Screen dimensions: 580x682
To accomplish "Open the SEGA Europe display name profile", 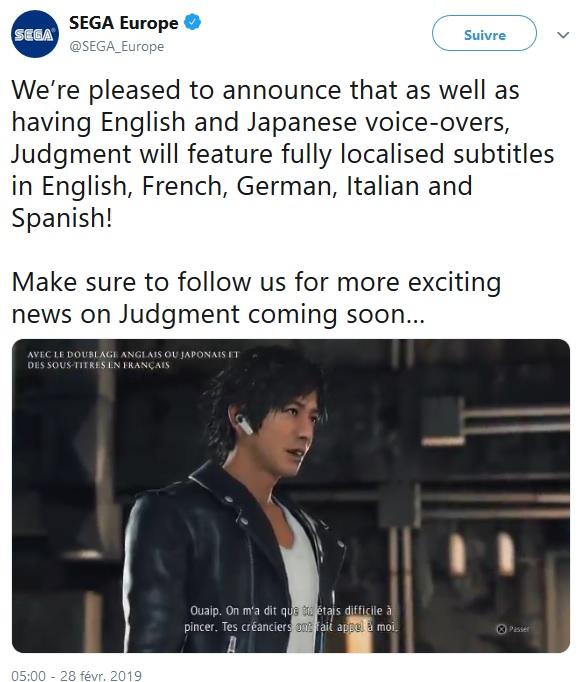I will [x=124, y=23].
